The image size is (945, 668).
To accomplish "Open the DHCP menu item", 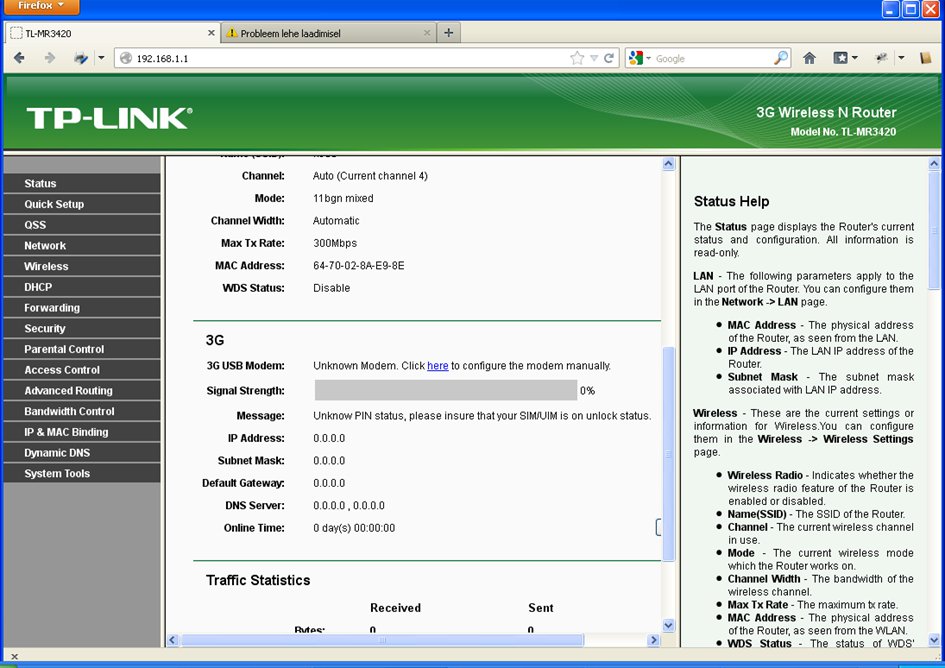I will click(x=82, y=287).
